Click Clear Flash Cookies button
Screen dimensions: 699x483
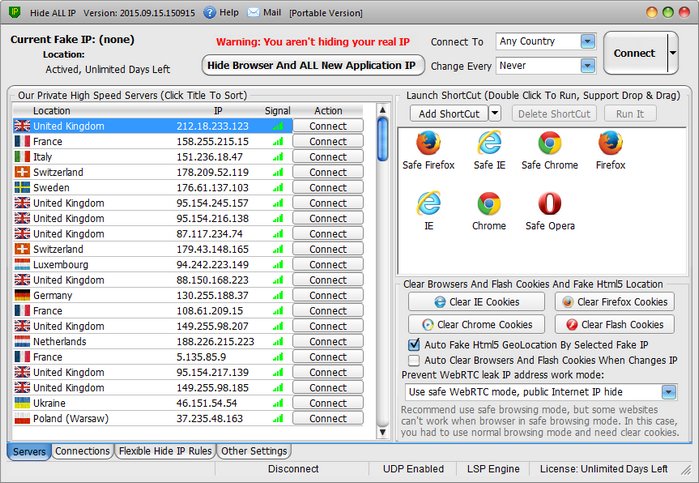614,324
